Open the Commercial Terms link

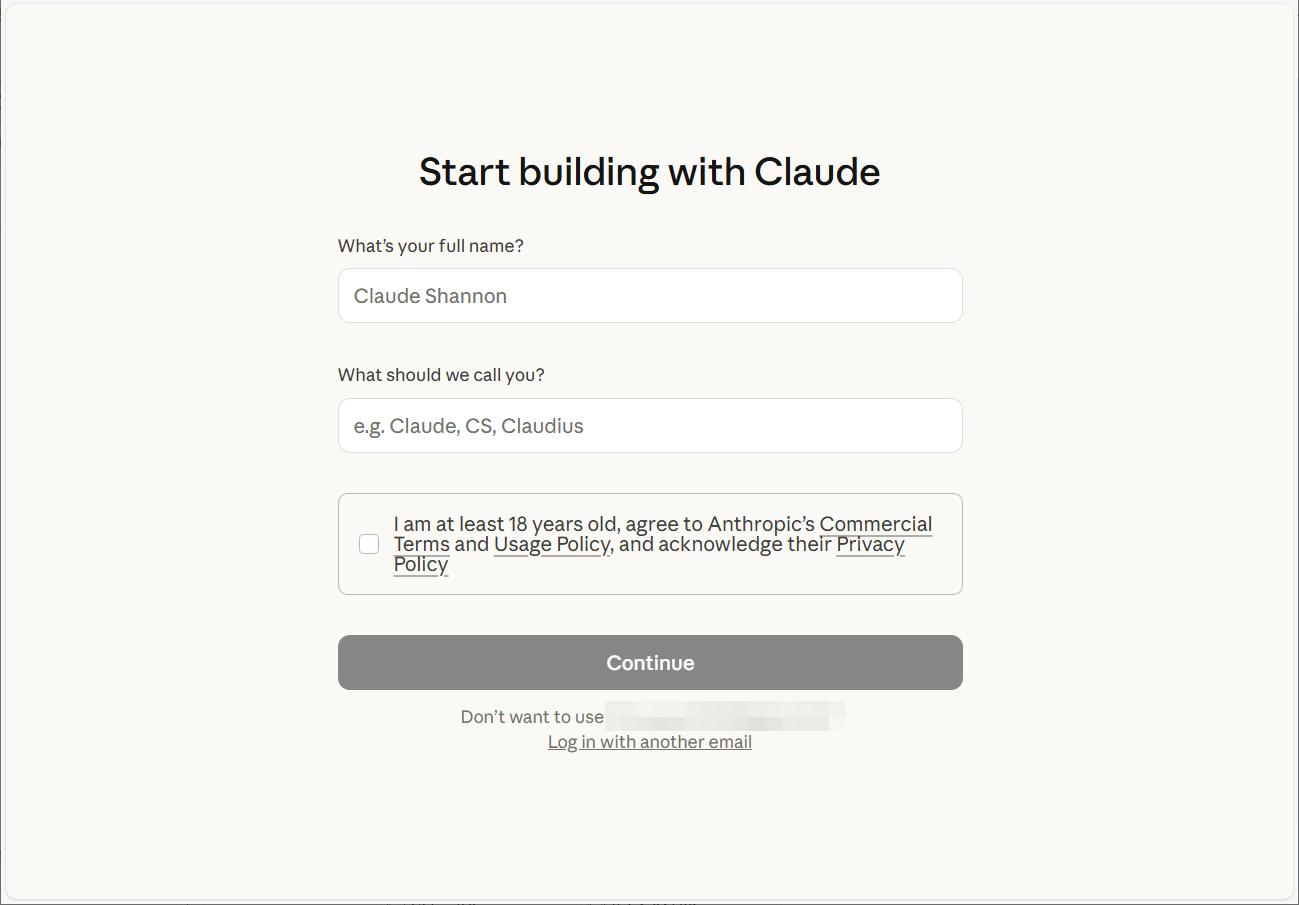click(x=875, y=524)
